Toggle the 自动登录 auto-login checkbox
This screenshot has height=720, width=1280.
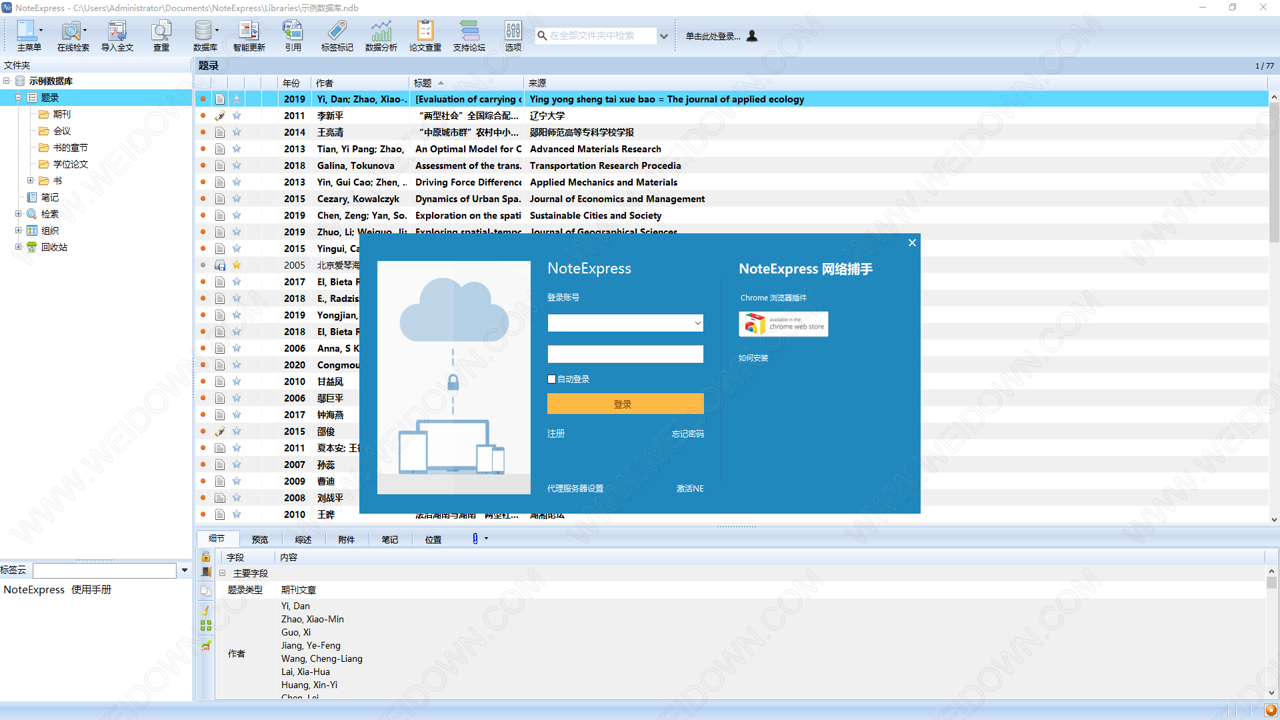(x=551, y=379)
